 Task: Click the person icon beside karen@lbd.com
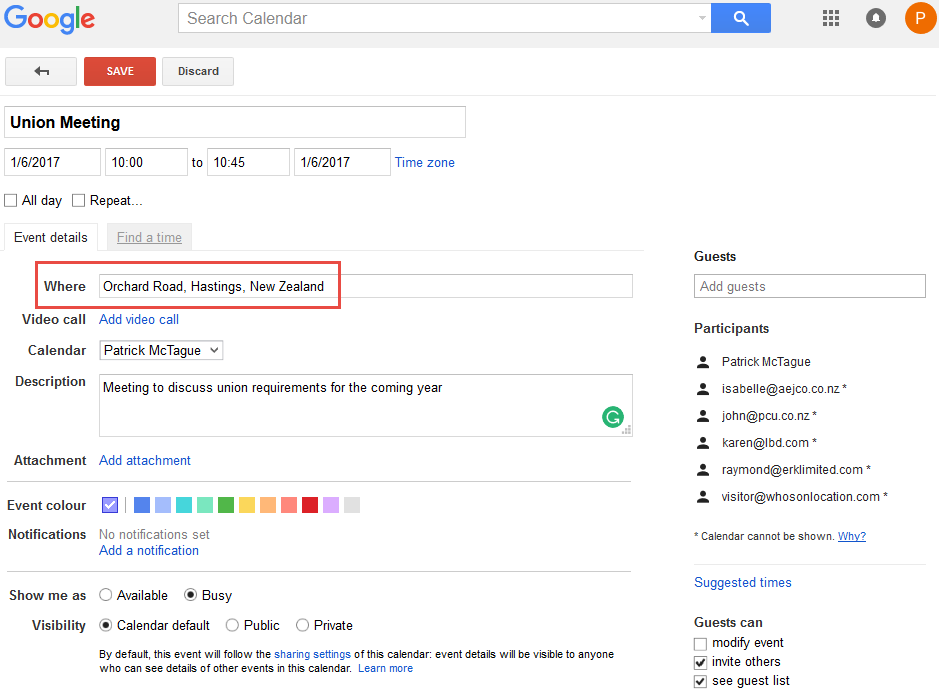(x=703, y=443)
